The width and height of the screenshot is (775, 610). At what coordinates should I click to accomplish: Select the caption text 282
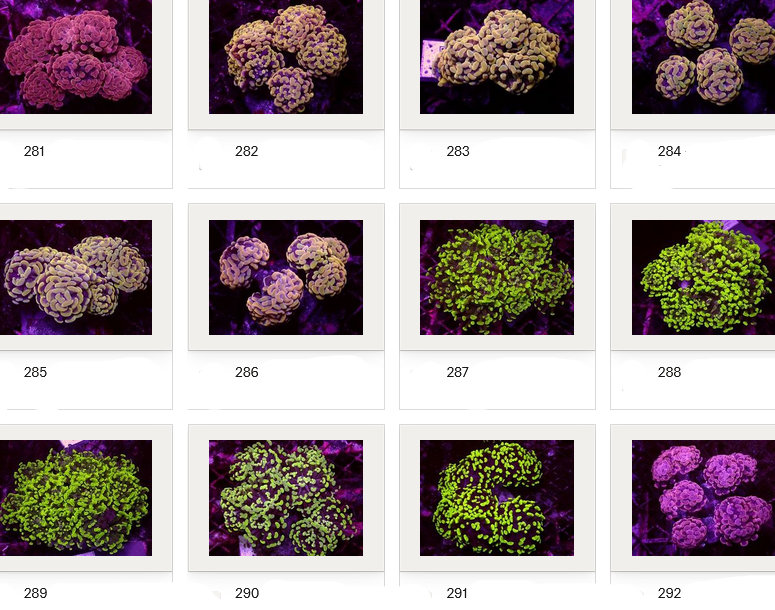point(247,151)
